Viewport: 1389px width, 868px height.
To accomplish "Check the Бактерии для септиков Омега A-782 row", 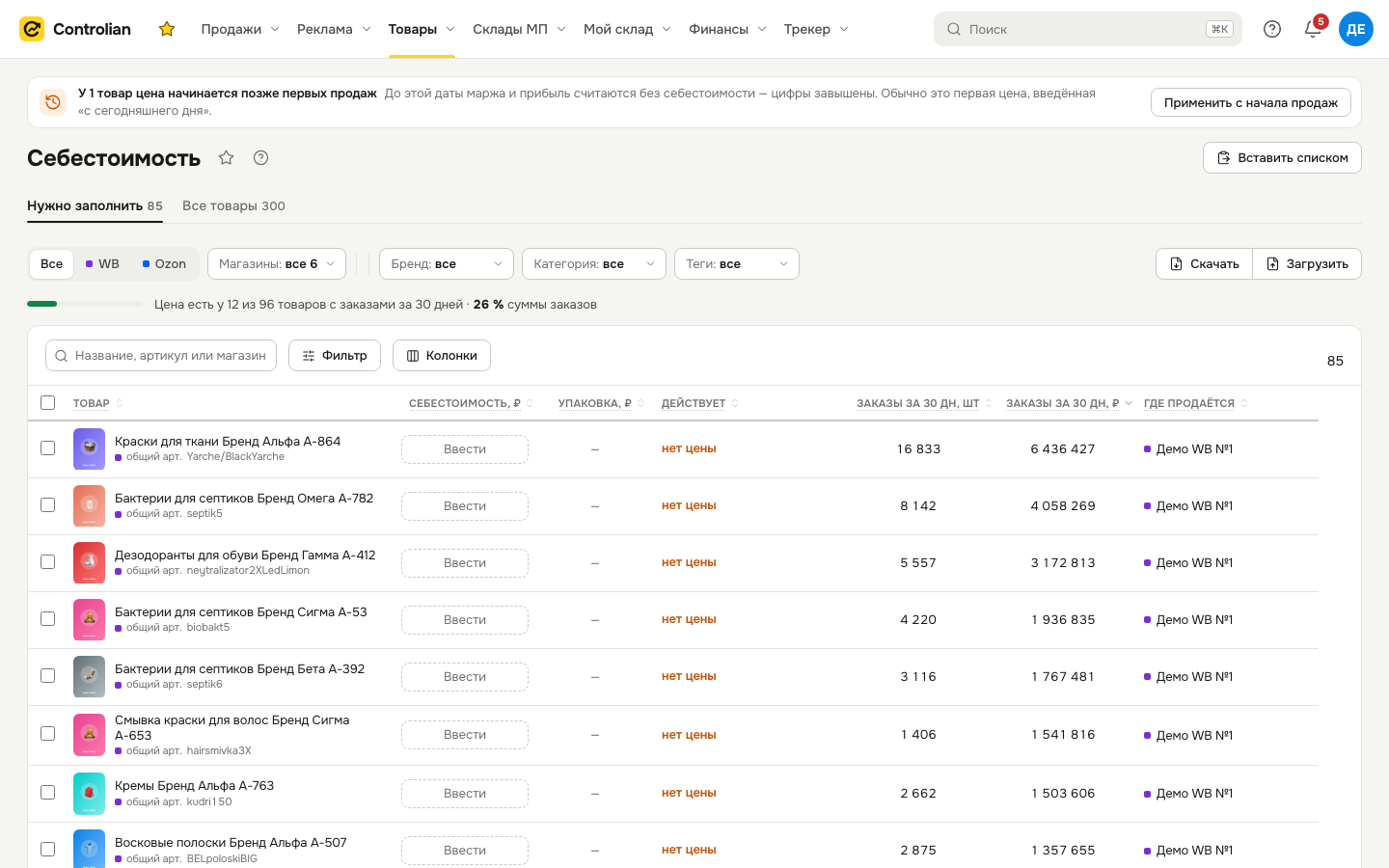I will pos(47,504).
